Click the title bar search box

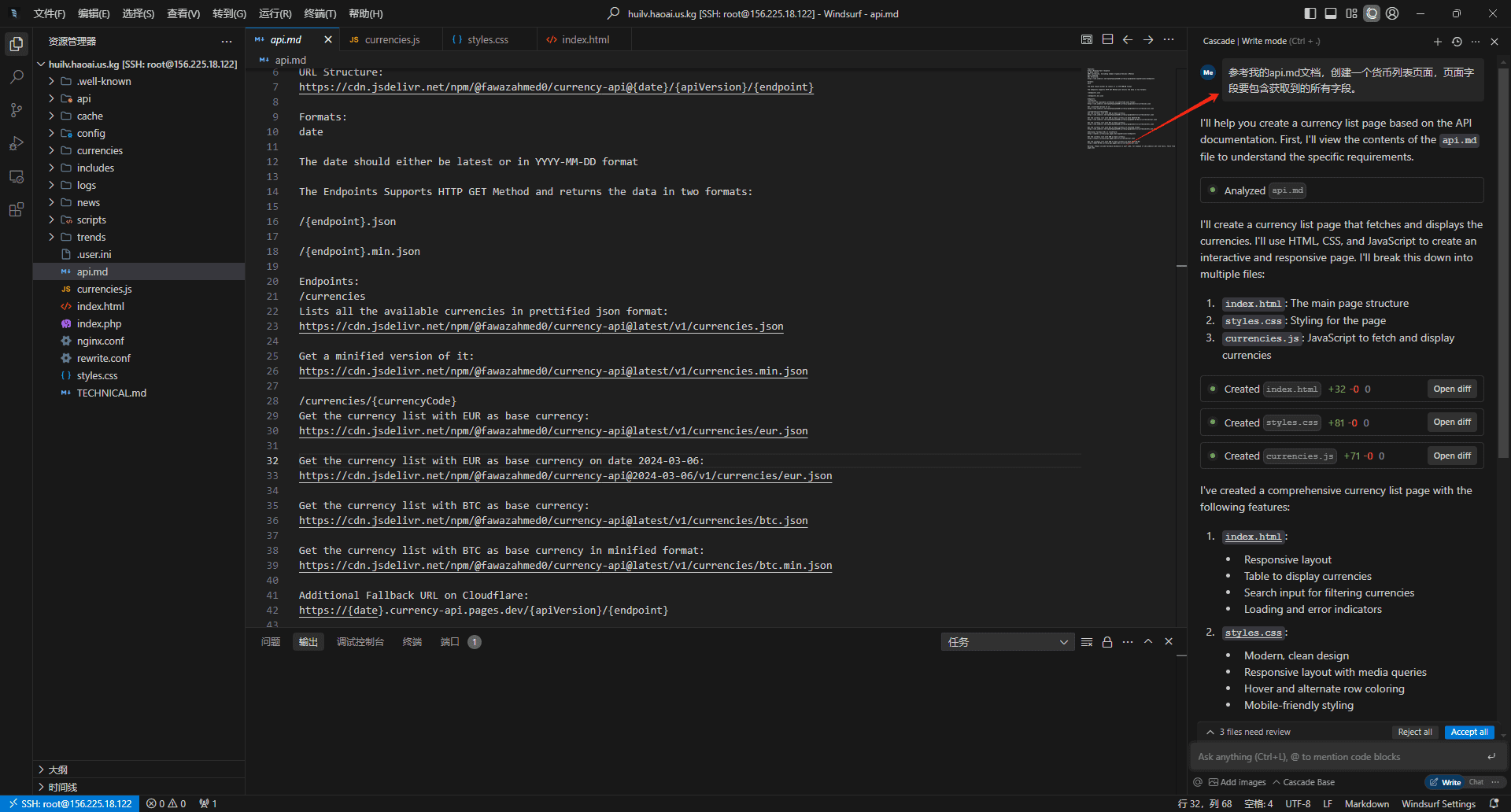point(754,13)
